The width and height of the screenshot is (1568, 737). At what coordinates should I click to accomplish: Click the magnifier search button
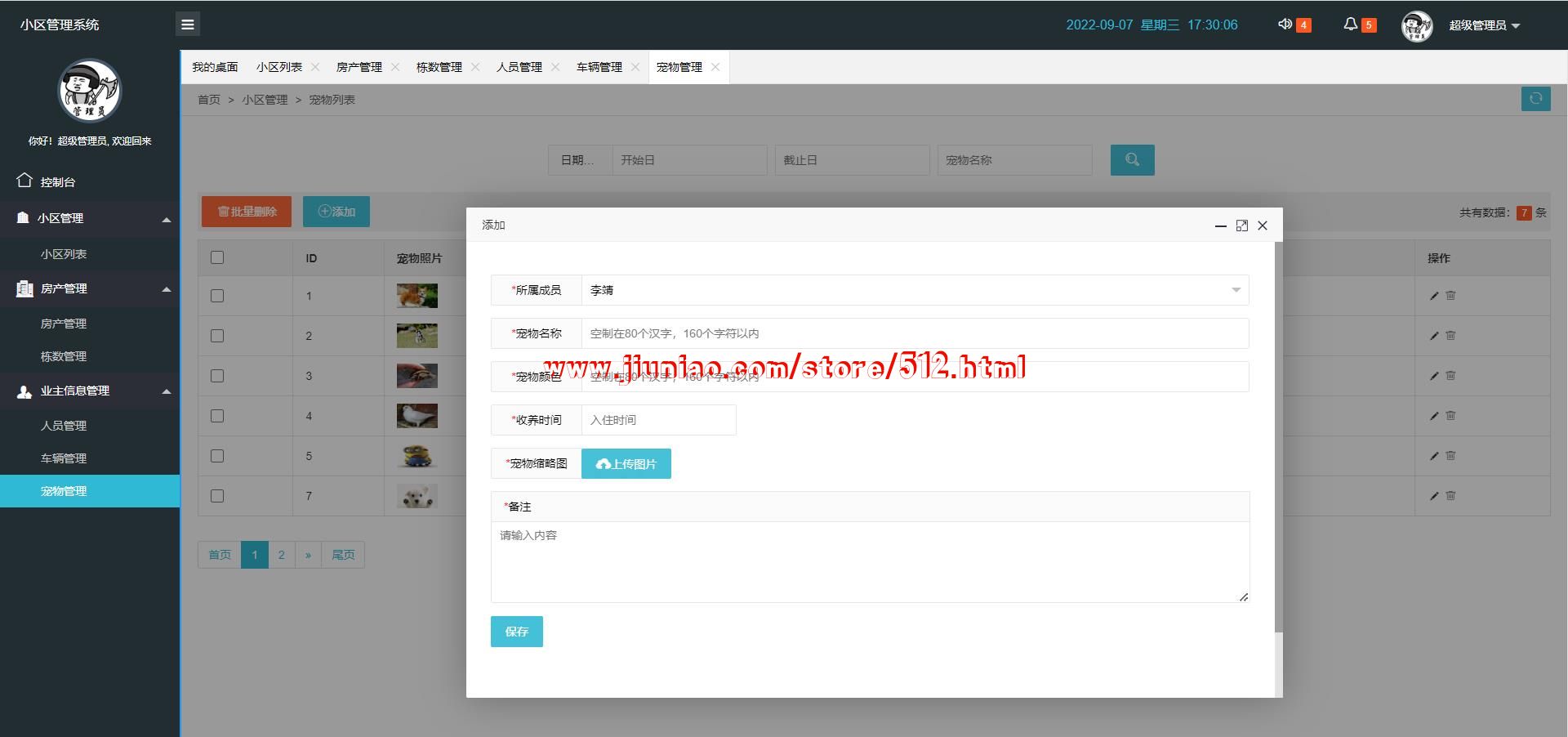(1132, 160)
